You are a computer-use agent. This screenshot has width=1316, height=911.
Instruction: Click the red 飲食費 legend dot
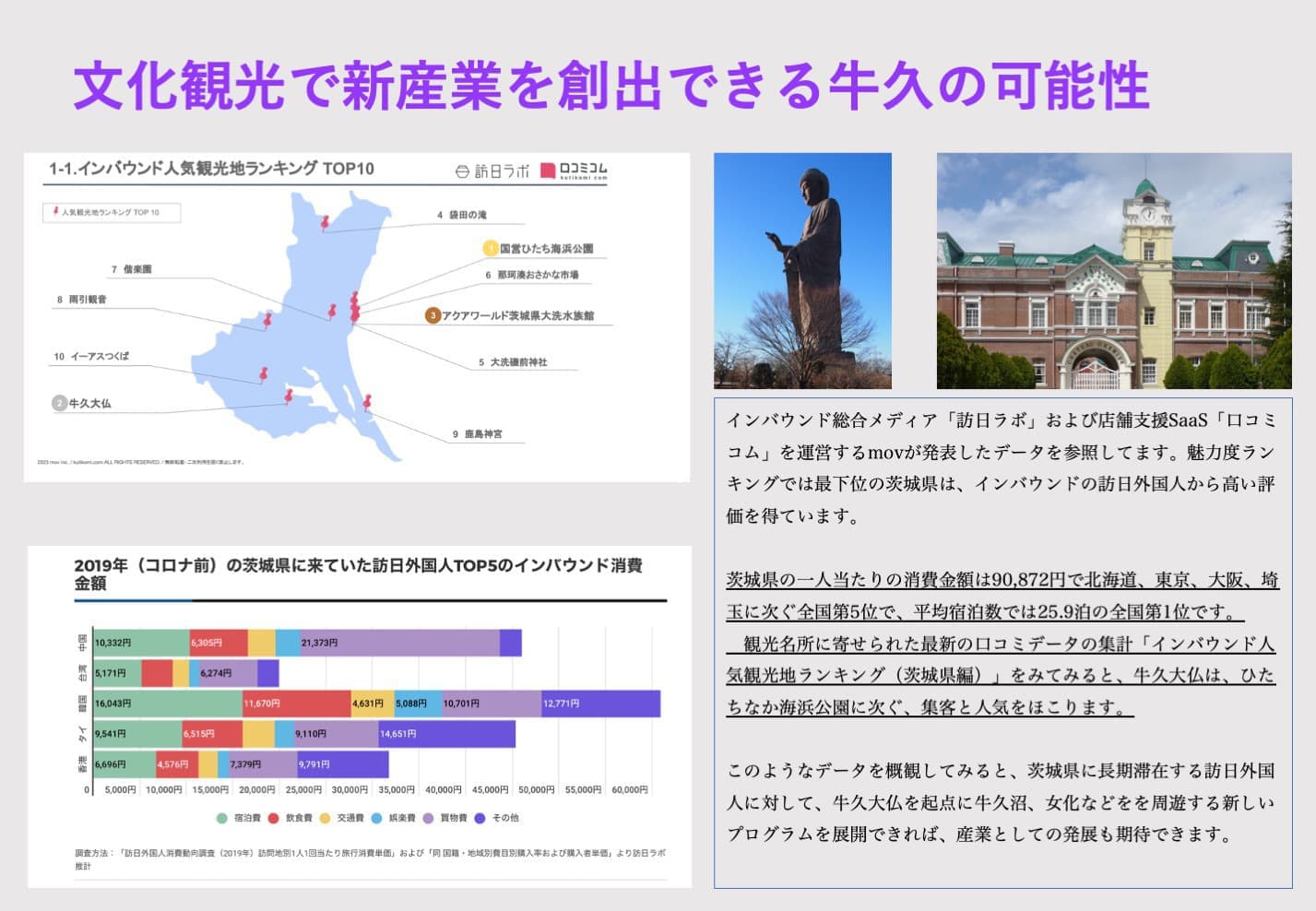(273, 818)
